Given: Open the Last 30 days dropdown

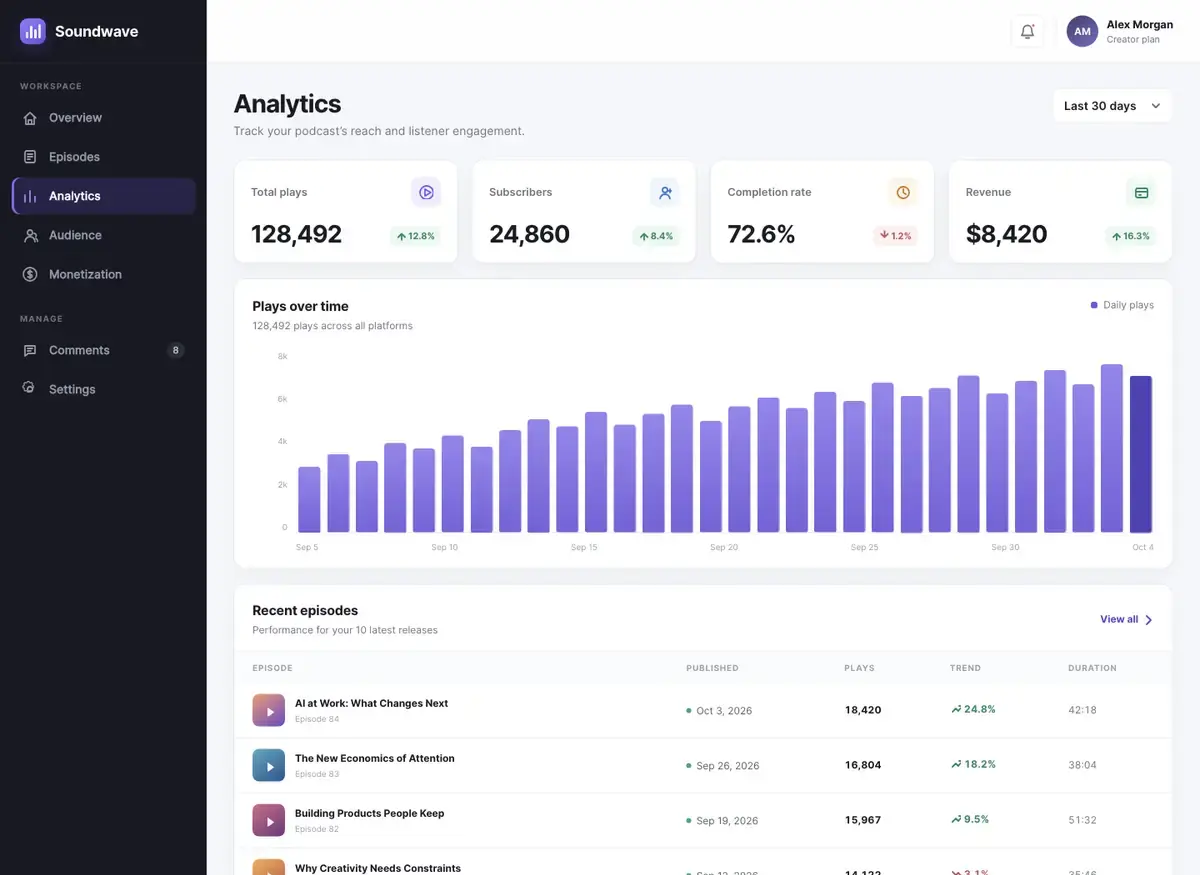Looking at the screenshot, I should click(x=1112, y=106).
